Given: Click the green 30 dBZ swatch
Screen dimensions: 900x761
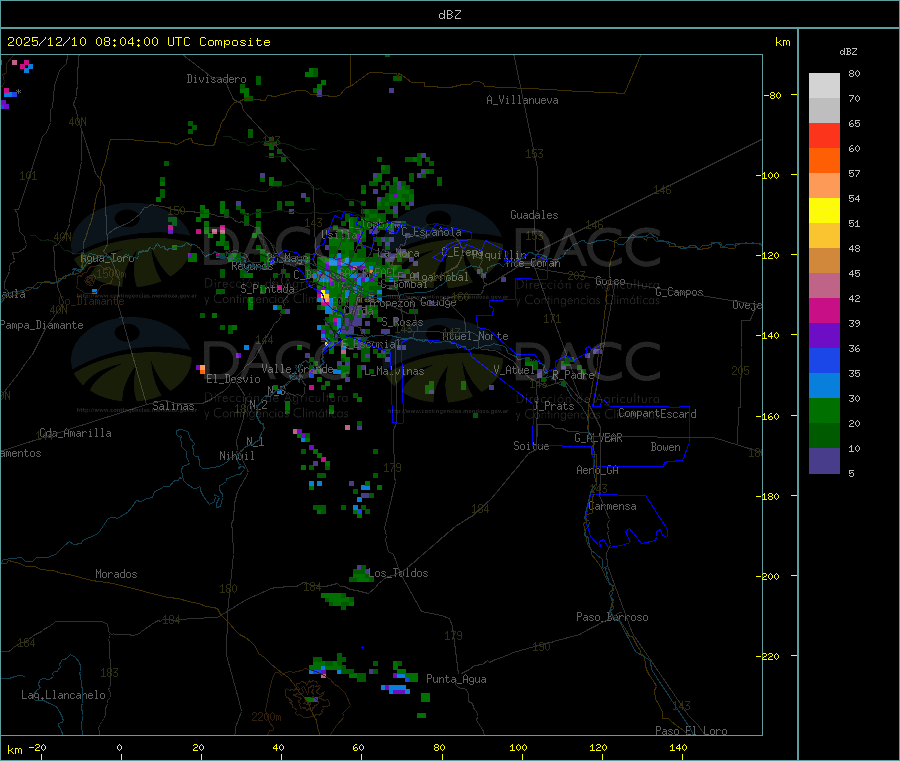Looking at the screenshot, I should tap(824, 410).
